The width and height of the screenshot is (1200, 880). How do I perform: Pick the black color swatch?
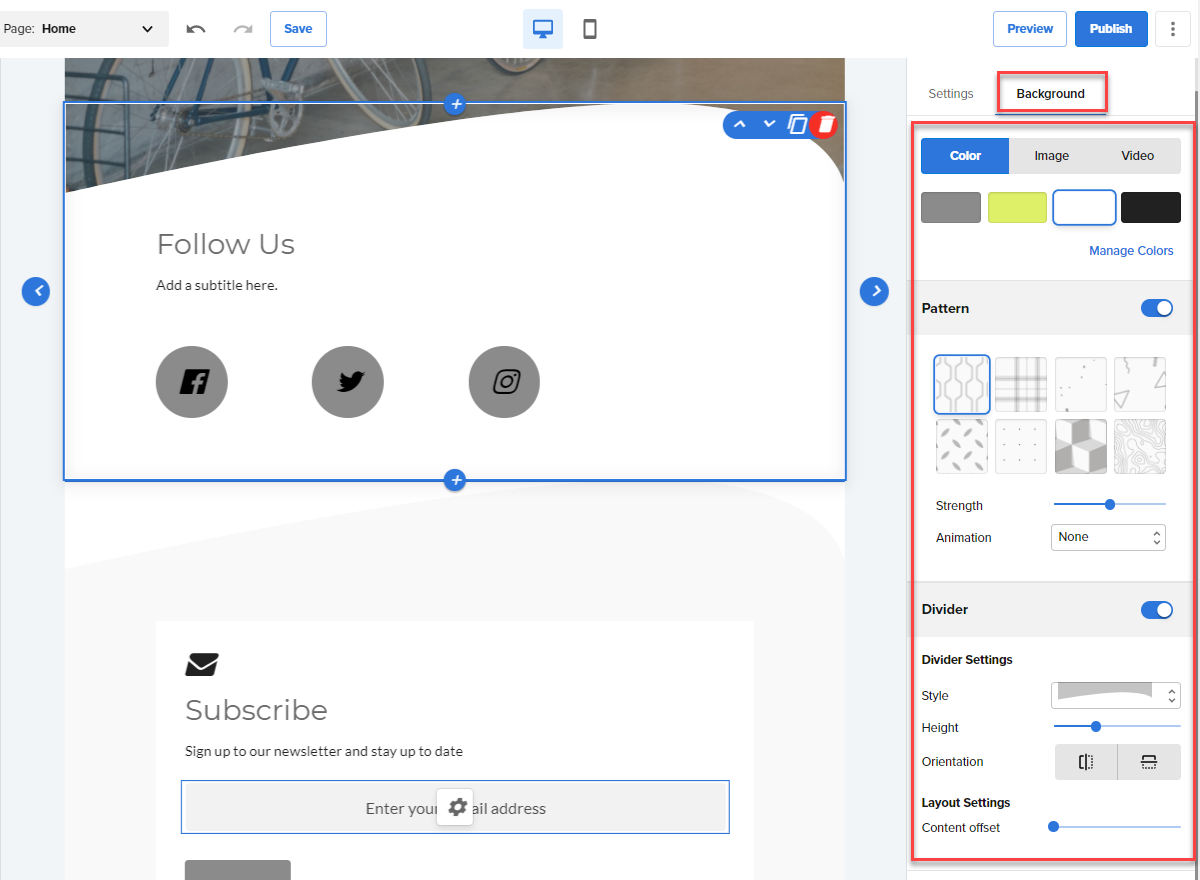pos(1151,207)
